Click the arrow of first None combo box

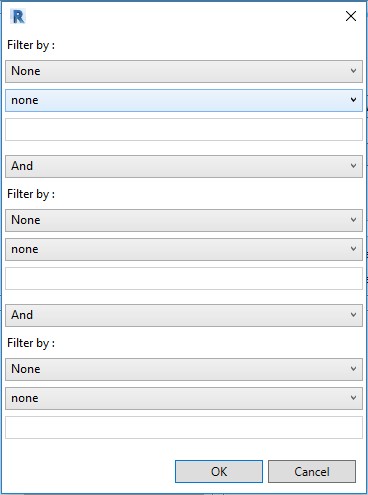click(x=353, y=71)
